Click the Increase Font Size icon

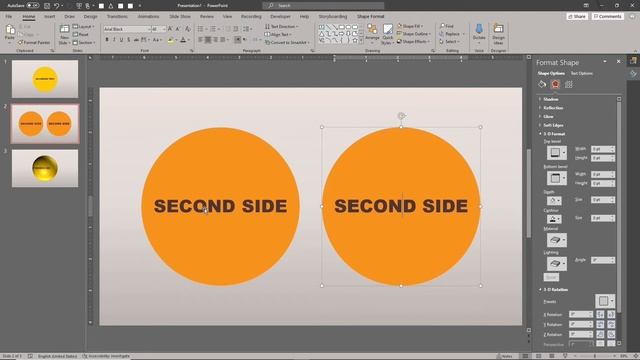171,29
